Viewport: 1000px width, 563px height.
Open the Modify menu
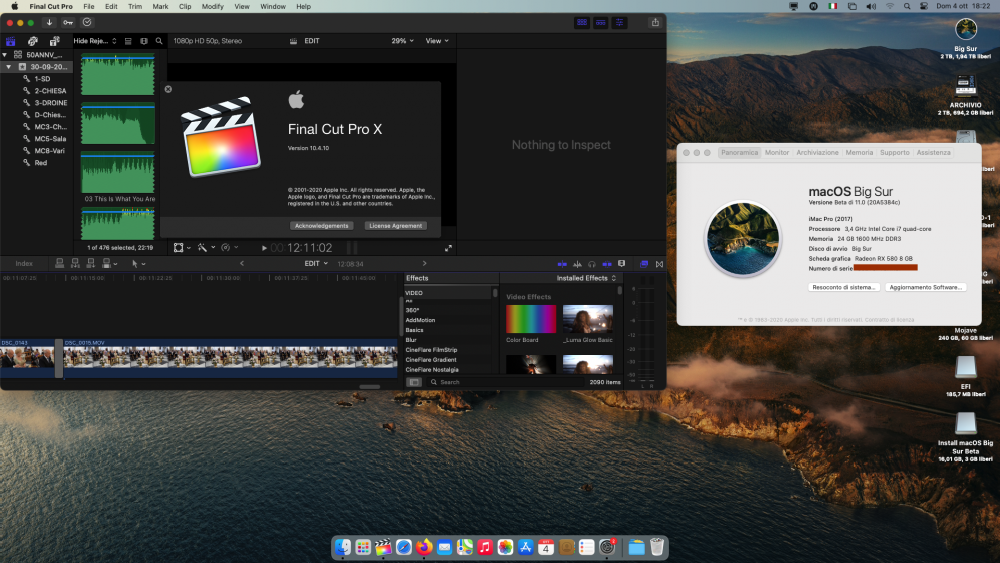click(x=212, y=6)
